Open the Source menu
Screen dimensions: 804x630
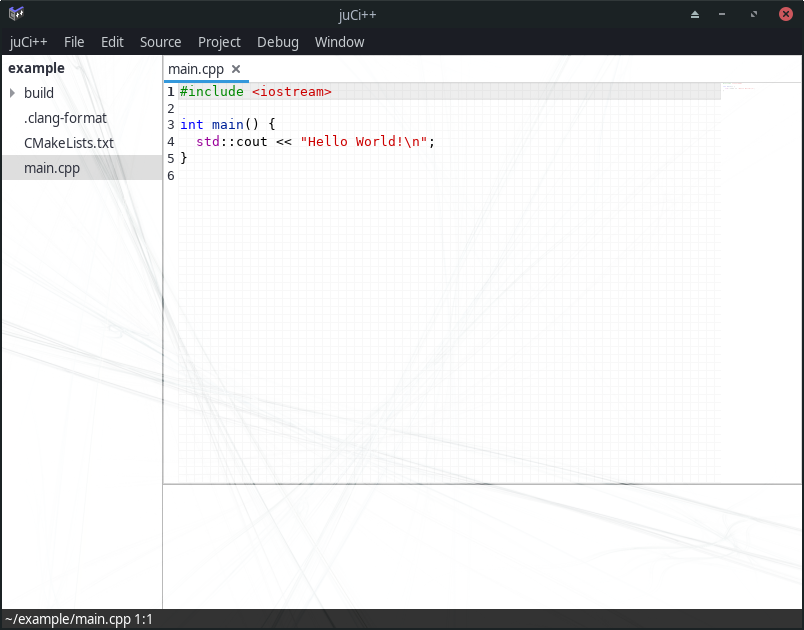(x=160, y=42)
